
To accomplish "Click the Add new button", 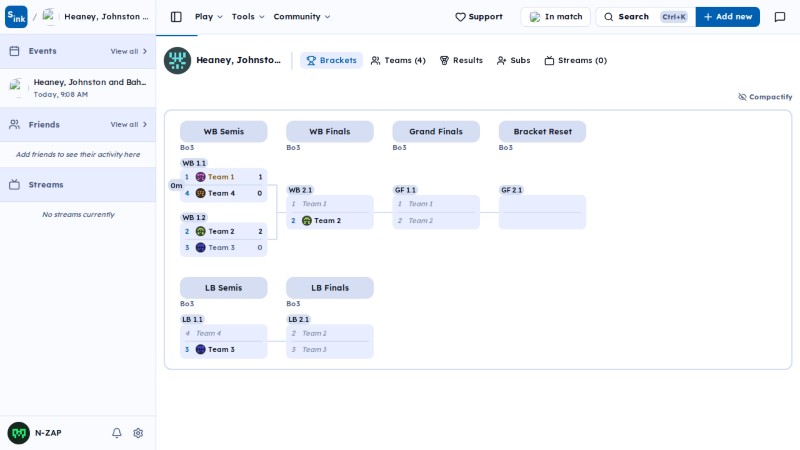I will click(x=728, y=17).
